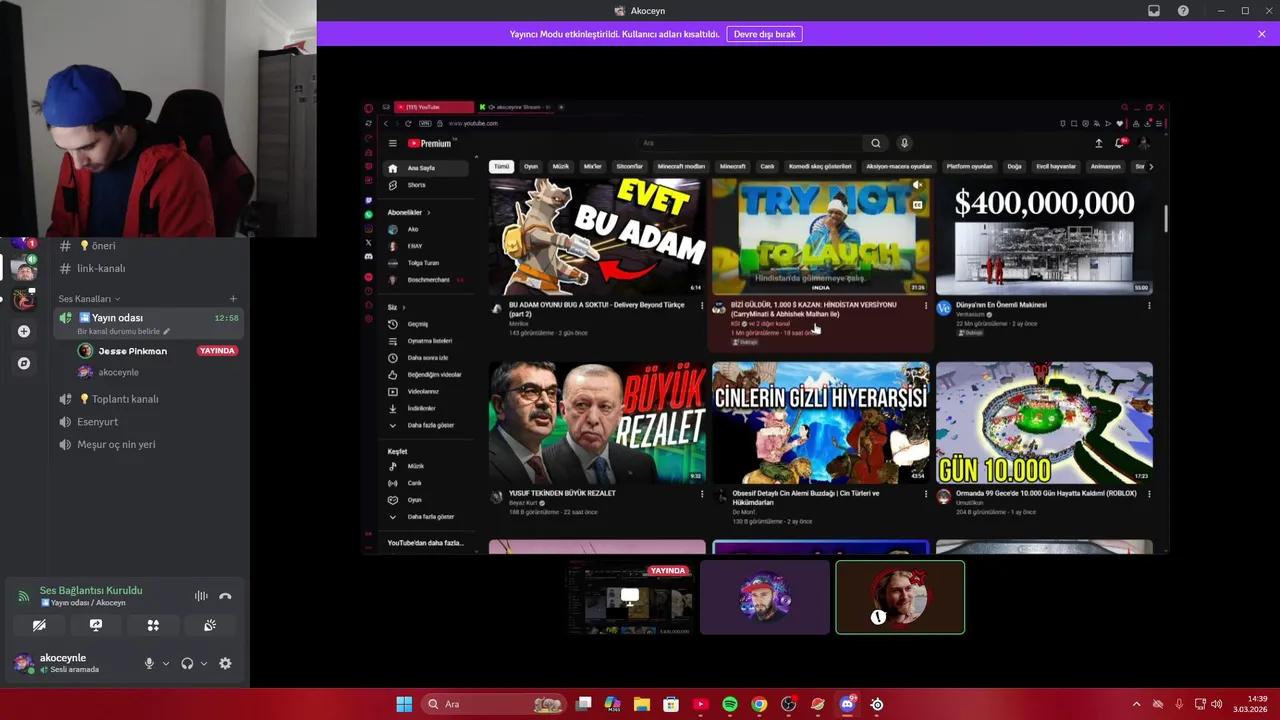Click the first Daha fazla göster under İndirilenler

click(430, 425)
